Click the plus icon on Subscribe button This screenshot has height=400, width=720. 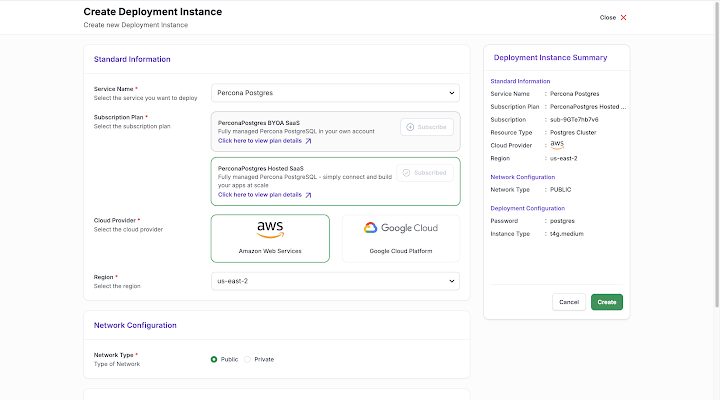[410, 127]
